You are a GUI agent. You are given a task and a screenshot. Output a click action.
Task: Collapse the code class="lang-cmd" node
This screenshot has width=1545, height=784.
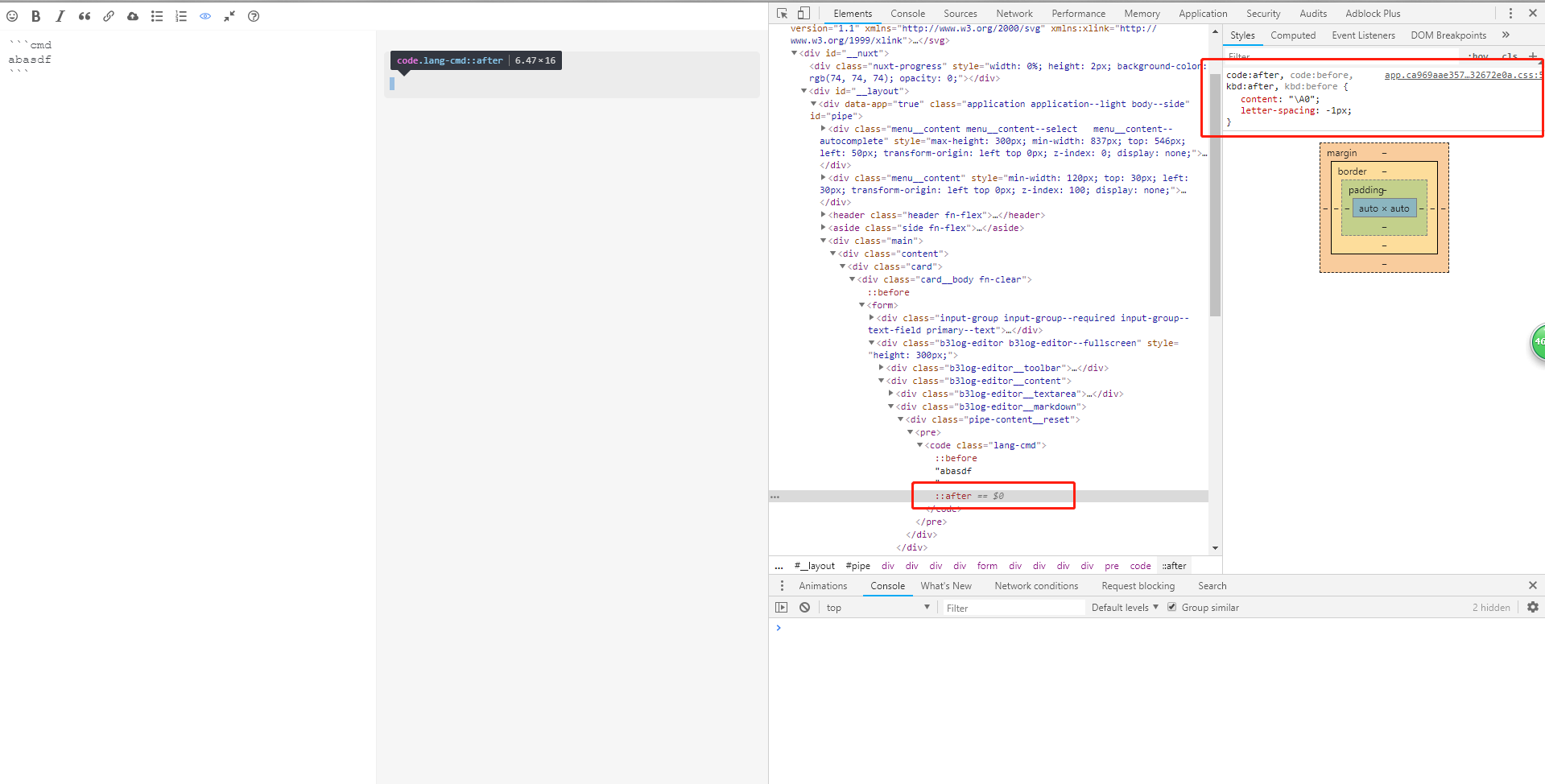tap(920, 445)
